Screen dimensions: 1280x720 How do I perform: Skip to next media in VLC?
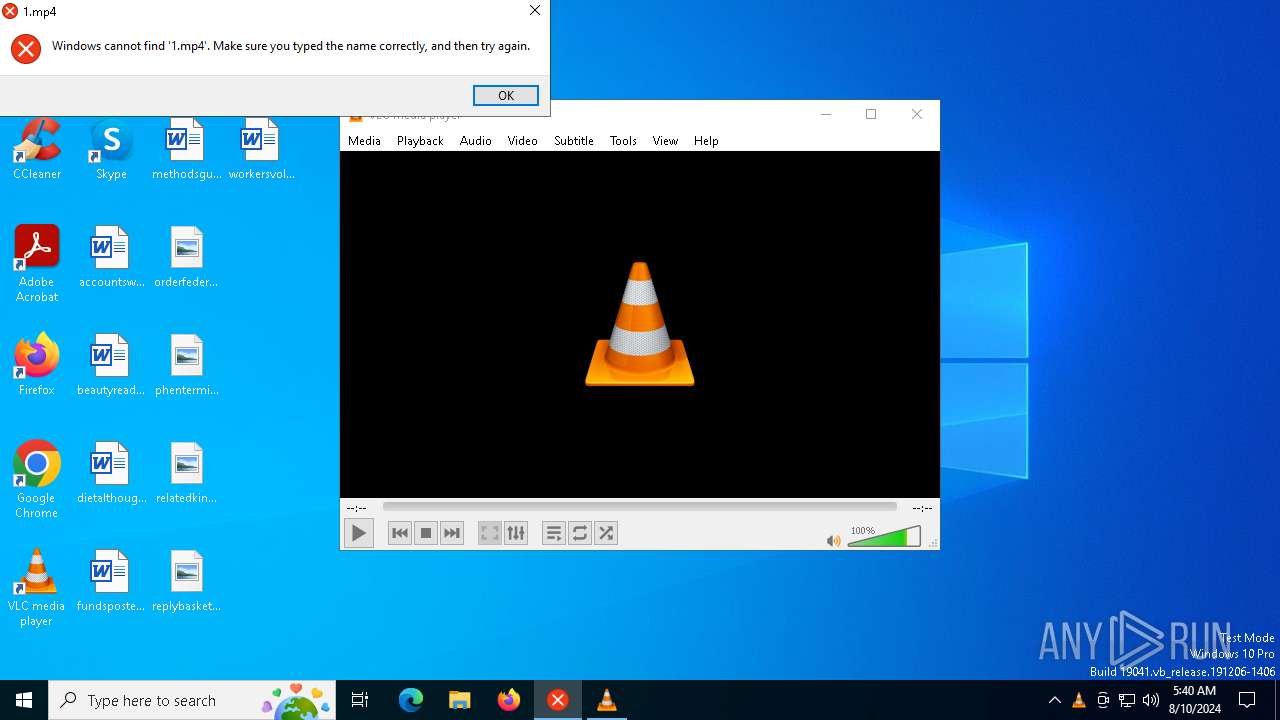[452, 533]
